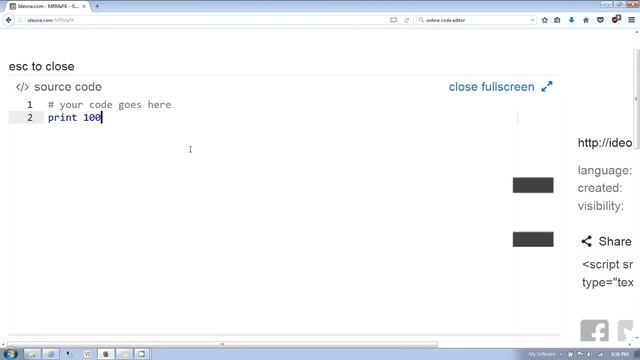
Task: Open new tab with the plus button
Action: 97,6
